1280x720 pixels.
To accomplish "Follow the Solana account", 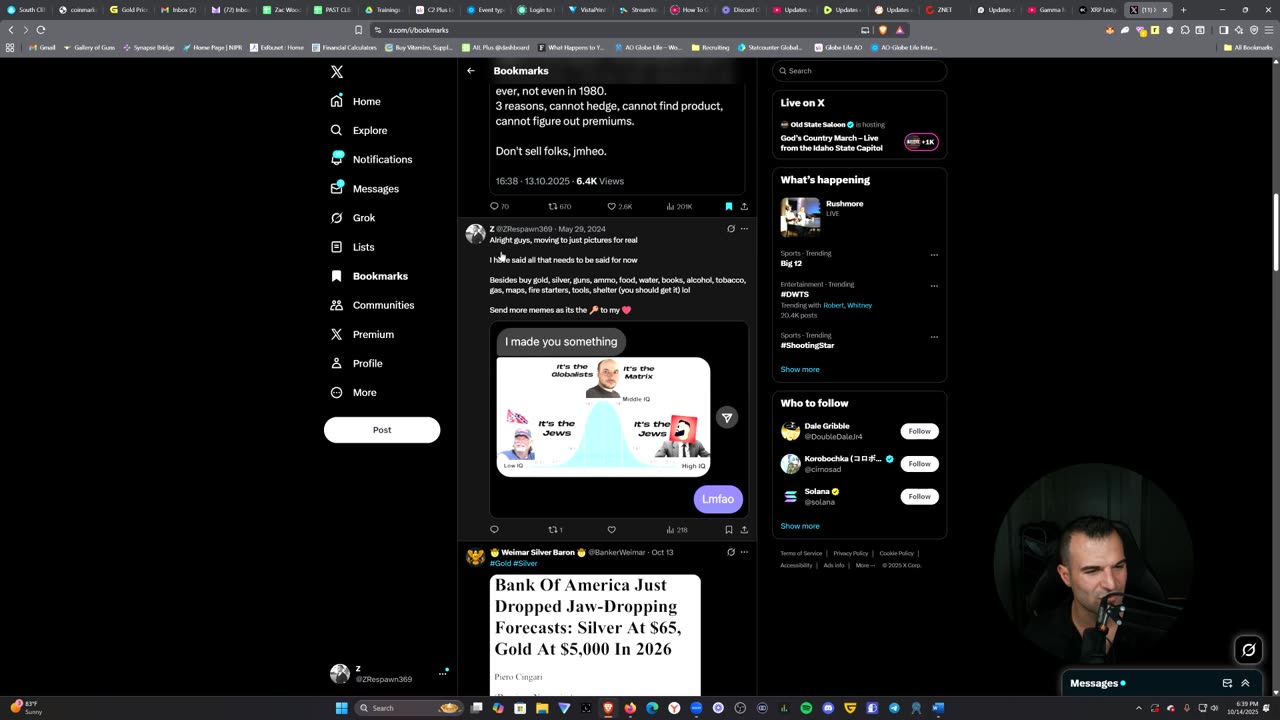I will point(919,496).
